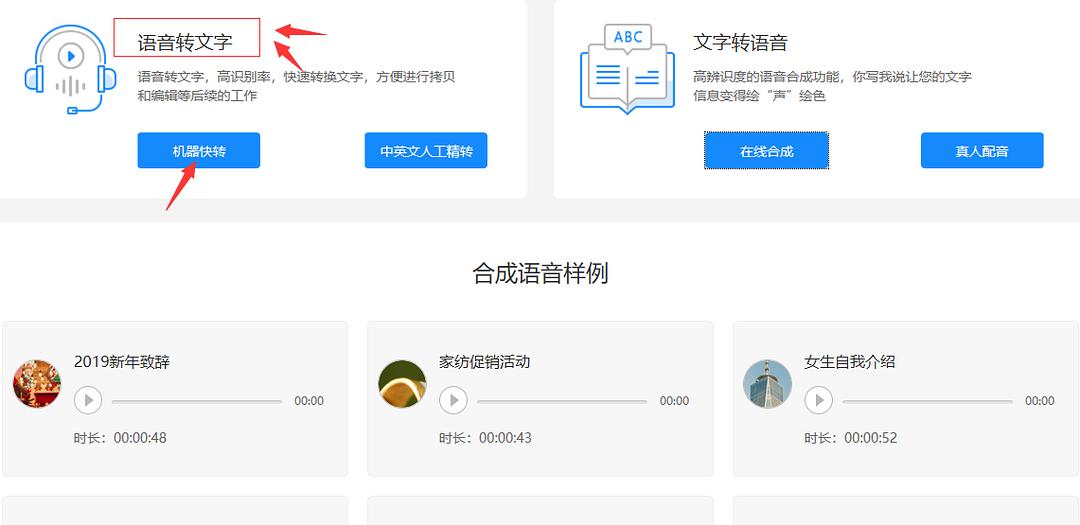1080x525 pixels.
Task: Select the 家纺促销活动 sample title
Action: pyautogui.click(x=485, y=362)
